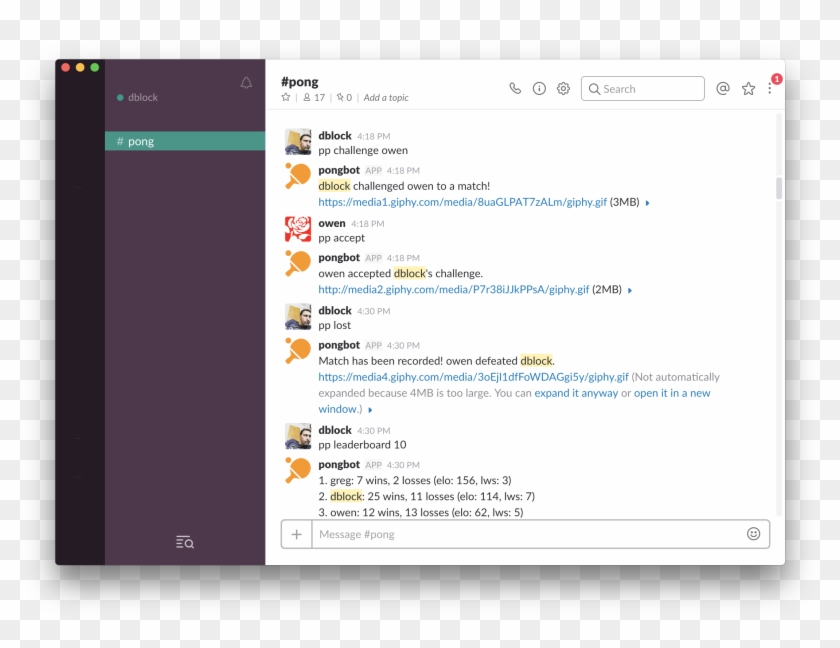The height and width of the screenshot is (648, 840).
Task: Start a call using the phone icon
Action: click(x=515, y=88)
